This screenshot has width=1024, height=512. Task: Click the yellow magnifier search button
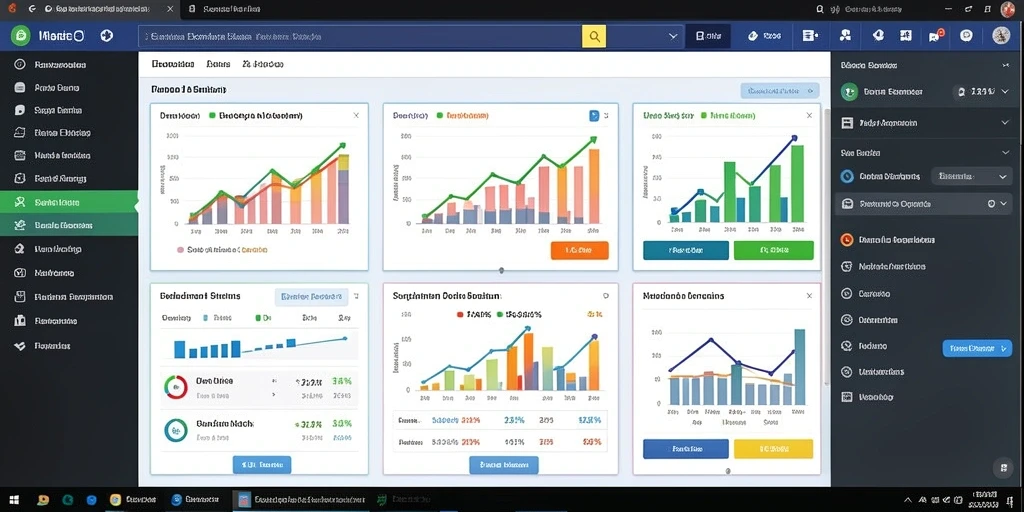594,37
